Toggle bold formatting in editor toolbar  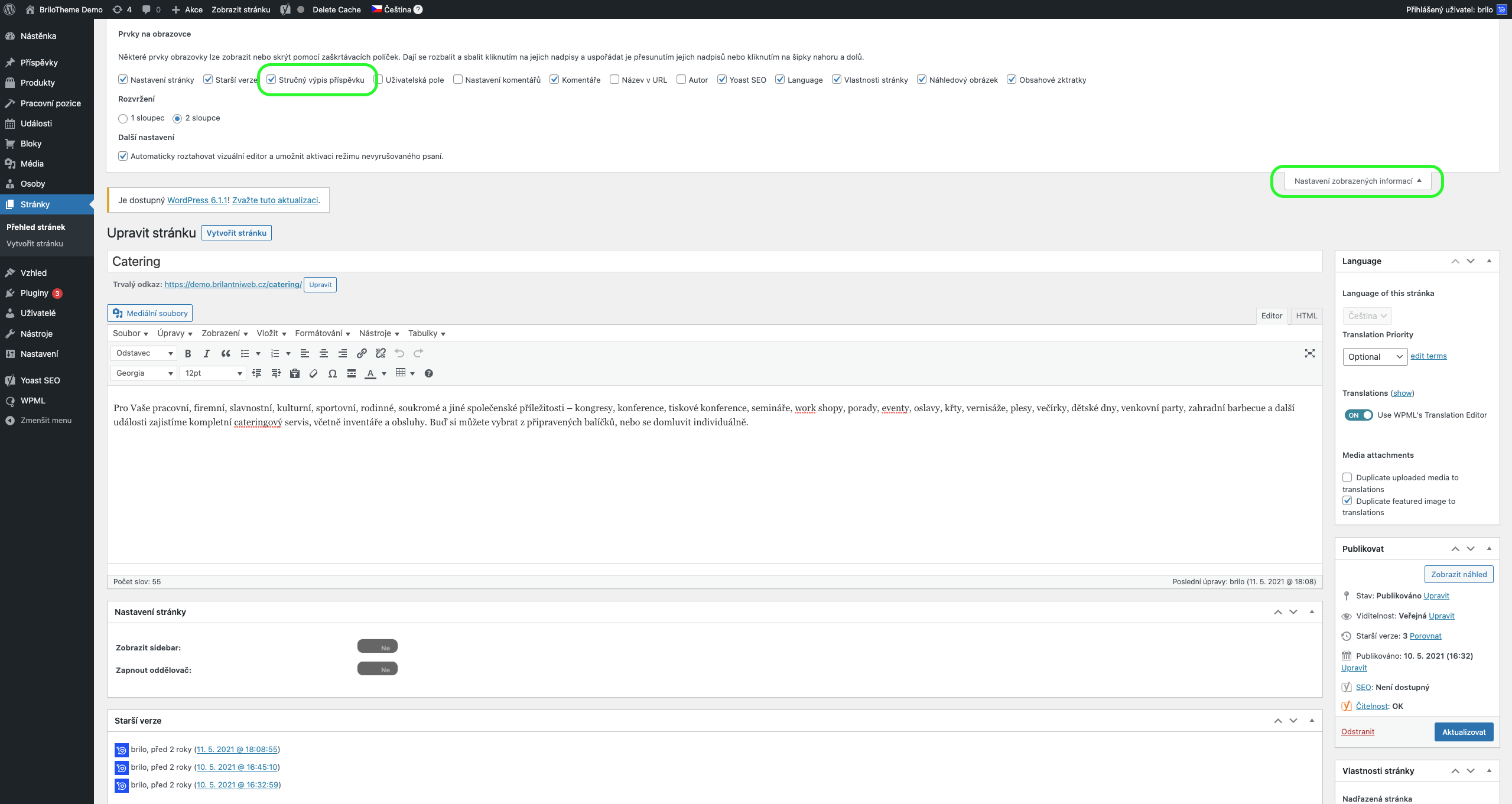pyautogui.click(x=188, y=353)
